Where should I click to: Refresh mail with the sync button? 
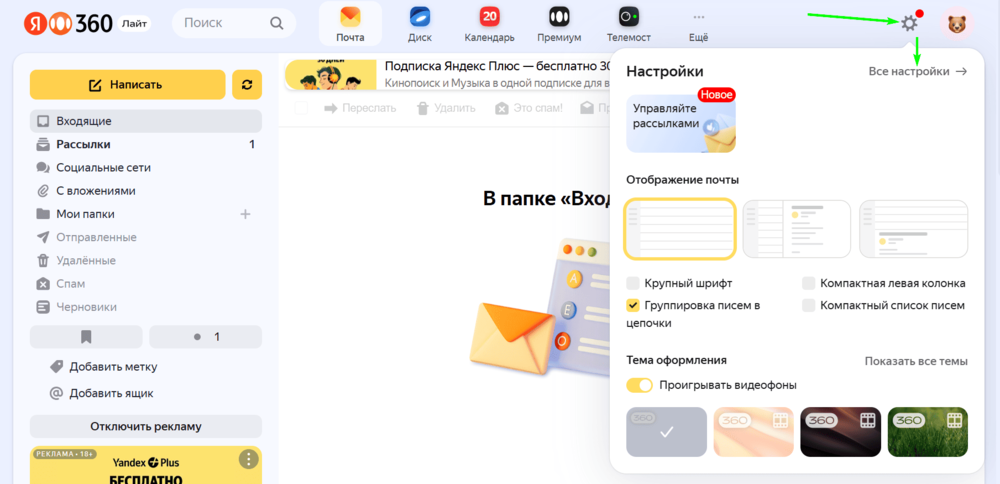tap(247, 85)
